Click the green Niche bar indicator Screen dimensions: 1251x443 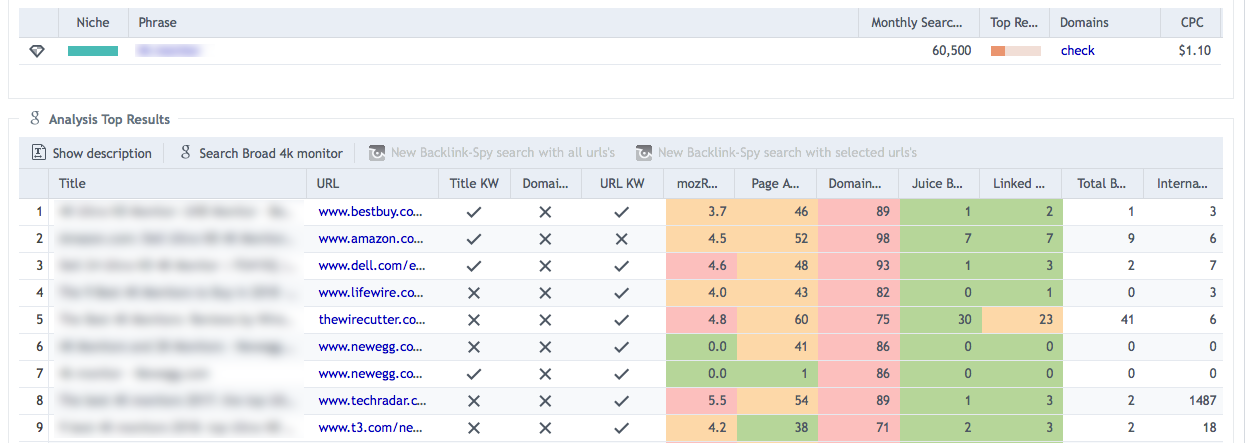pyautogui.click(x=93, y=51)
